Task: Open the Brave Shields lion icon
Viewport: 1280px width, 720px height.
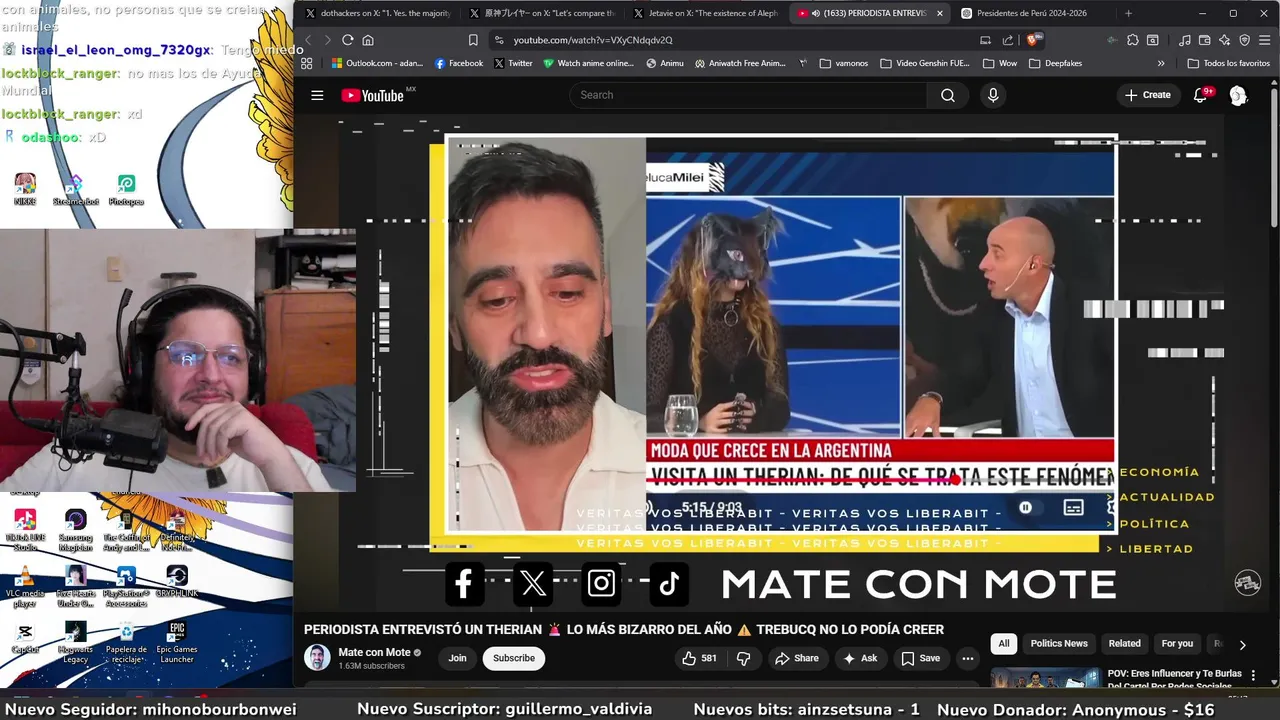Action: point(1034,40)
